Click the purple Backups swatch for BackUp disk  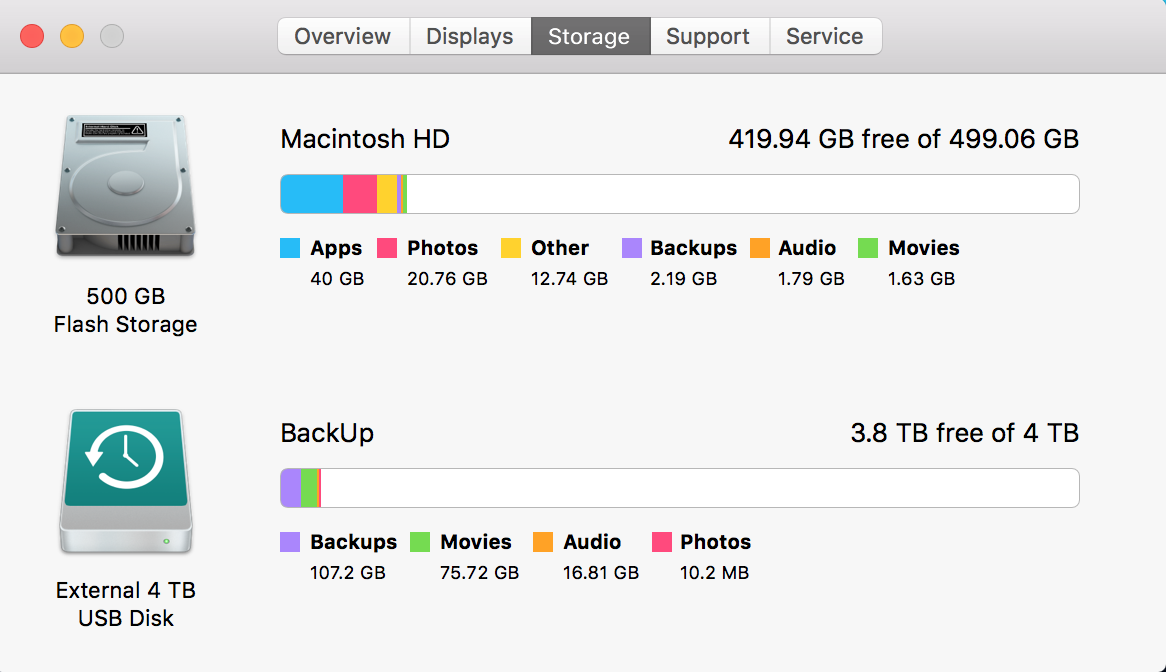tap(290, 542)
